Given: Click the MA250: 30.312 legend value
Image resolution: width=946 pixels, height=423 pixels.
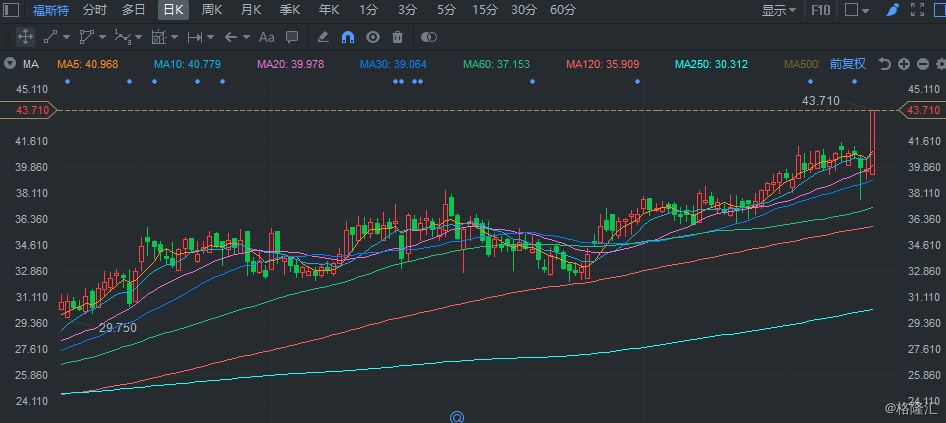Looking at the screenshot, I should click(712, 64).
